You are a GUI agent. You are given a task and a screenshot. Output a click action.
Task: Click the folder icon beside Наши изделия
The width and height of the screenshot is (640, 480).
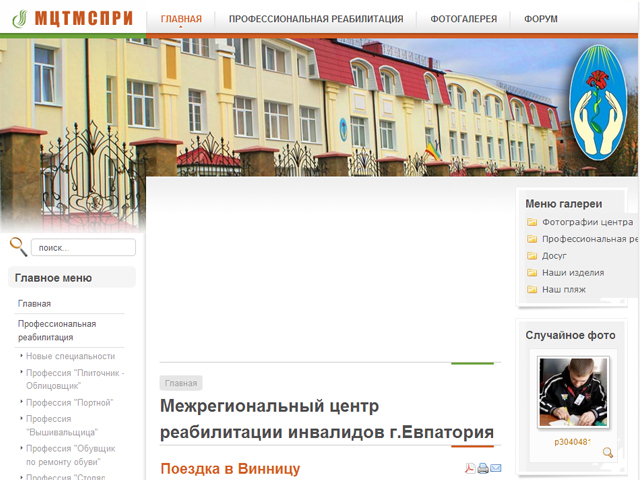532,273
